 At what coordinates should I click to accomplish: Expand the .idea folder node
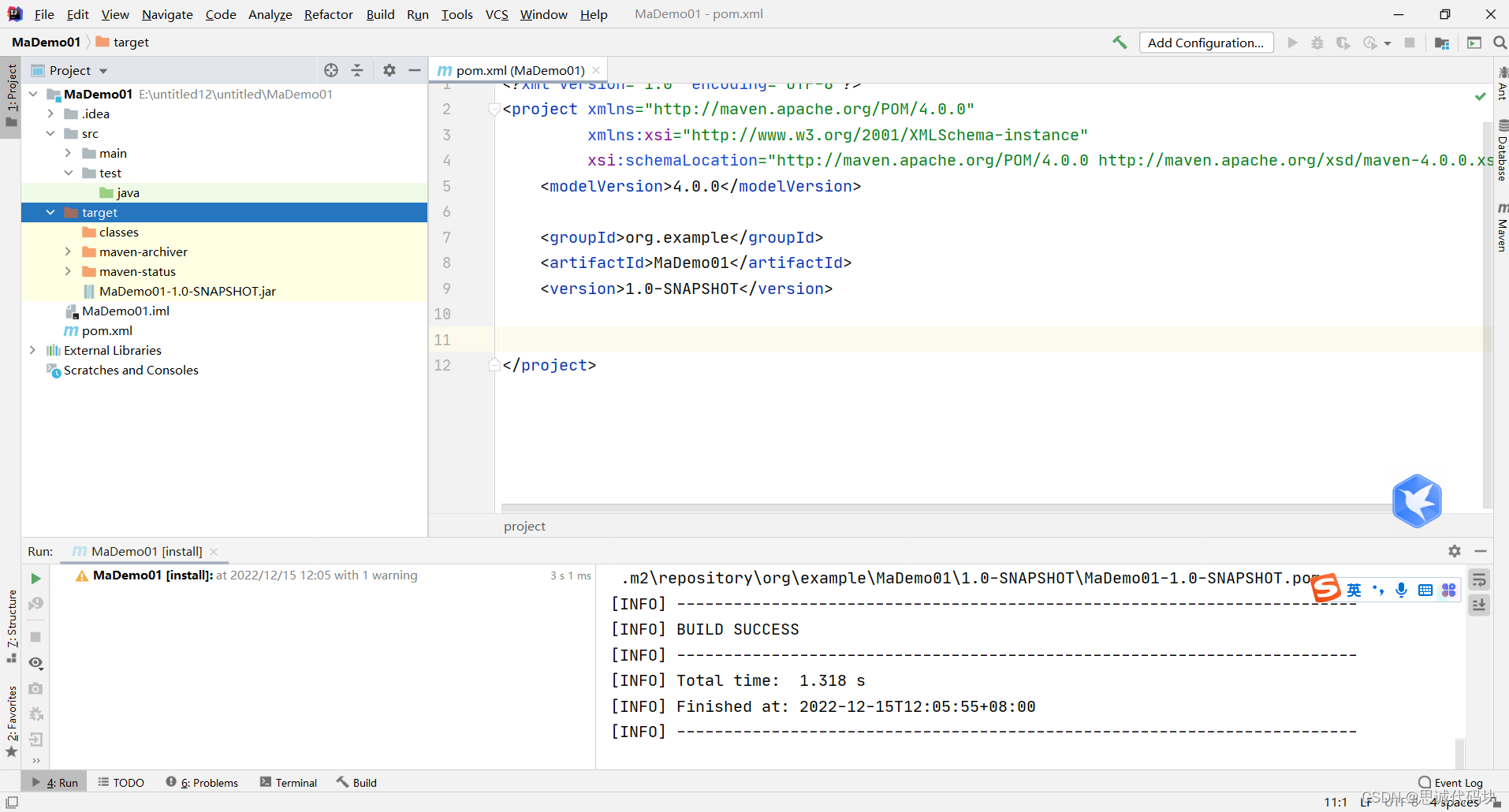tap(50, 114)
